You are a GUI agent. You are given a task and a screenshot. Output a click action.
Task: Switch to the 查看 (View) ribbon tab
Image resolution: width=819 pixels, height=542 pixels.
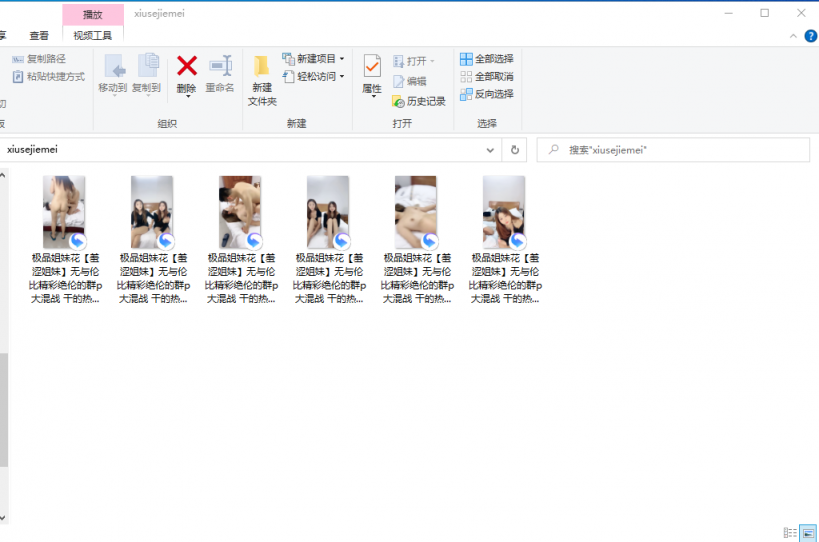39,36
